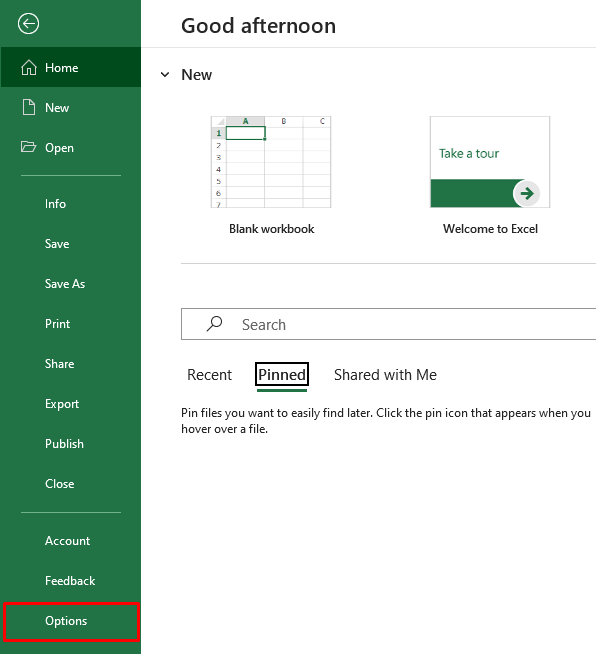Viewport: 596px width, 654px height.
Task: Click the back arrow to exit Backstage
Action: (28, 24)
